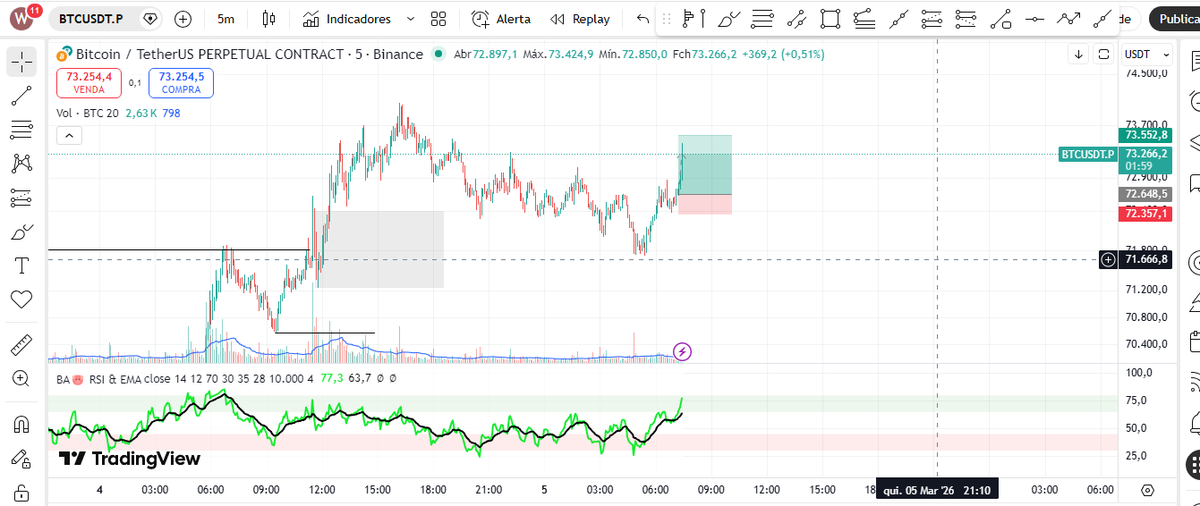This screenshot has width=1200, height=506.
Task: Open the chart patterns tool
Action: click(22, 163)
